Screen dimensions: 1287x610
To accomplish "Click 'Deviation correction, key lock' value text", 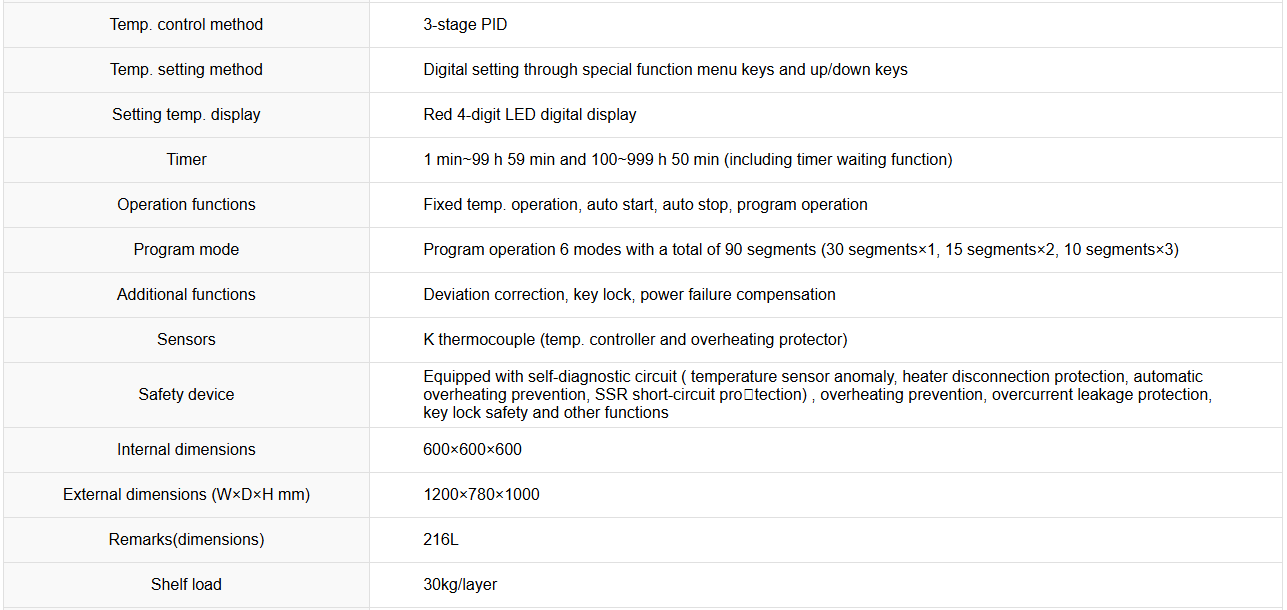I will click(x=529, y=294).
